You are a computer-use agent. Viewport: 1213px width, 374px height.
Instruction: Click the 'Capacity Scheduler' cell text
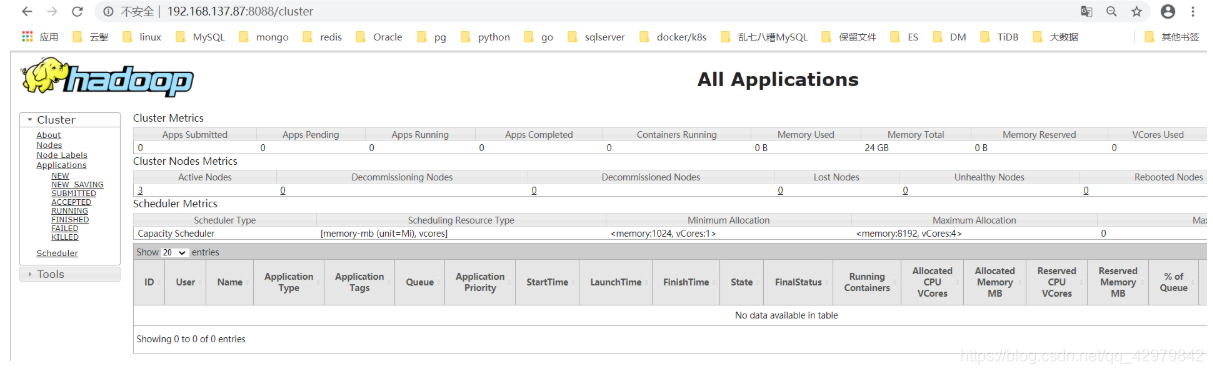click(176, 233)
